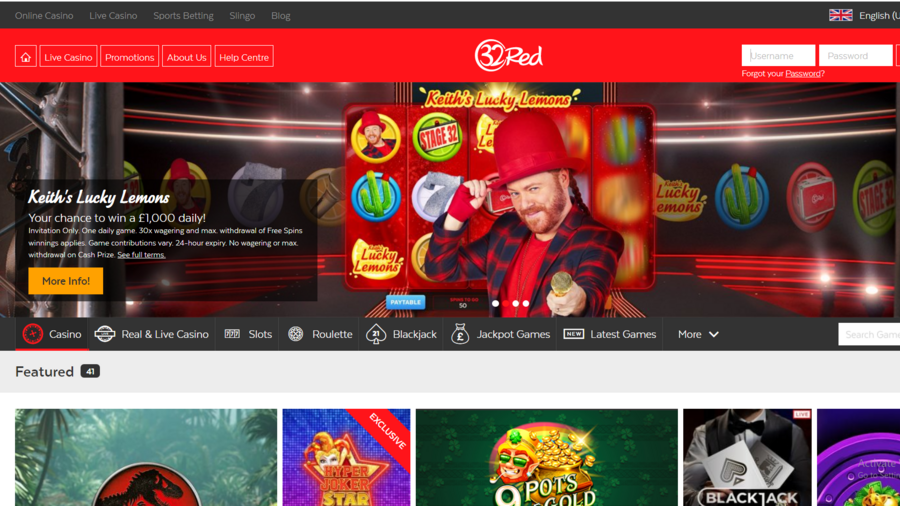Open the Sports Betting top menu
Image resolution: width=900 pixels, height=506 pixels.
pos(183,15)
